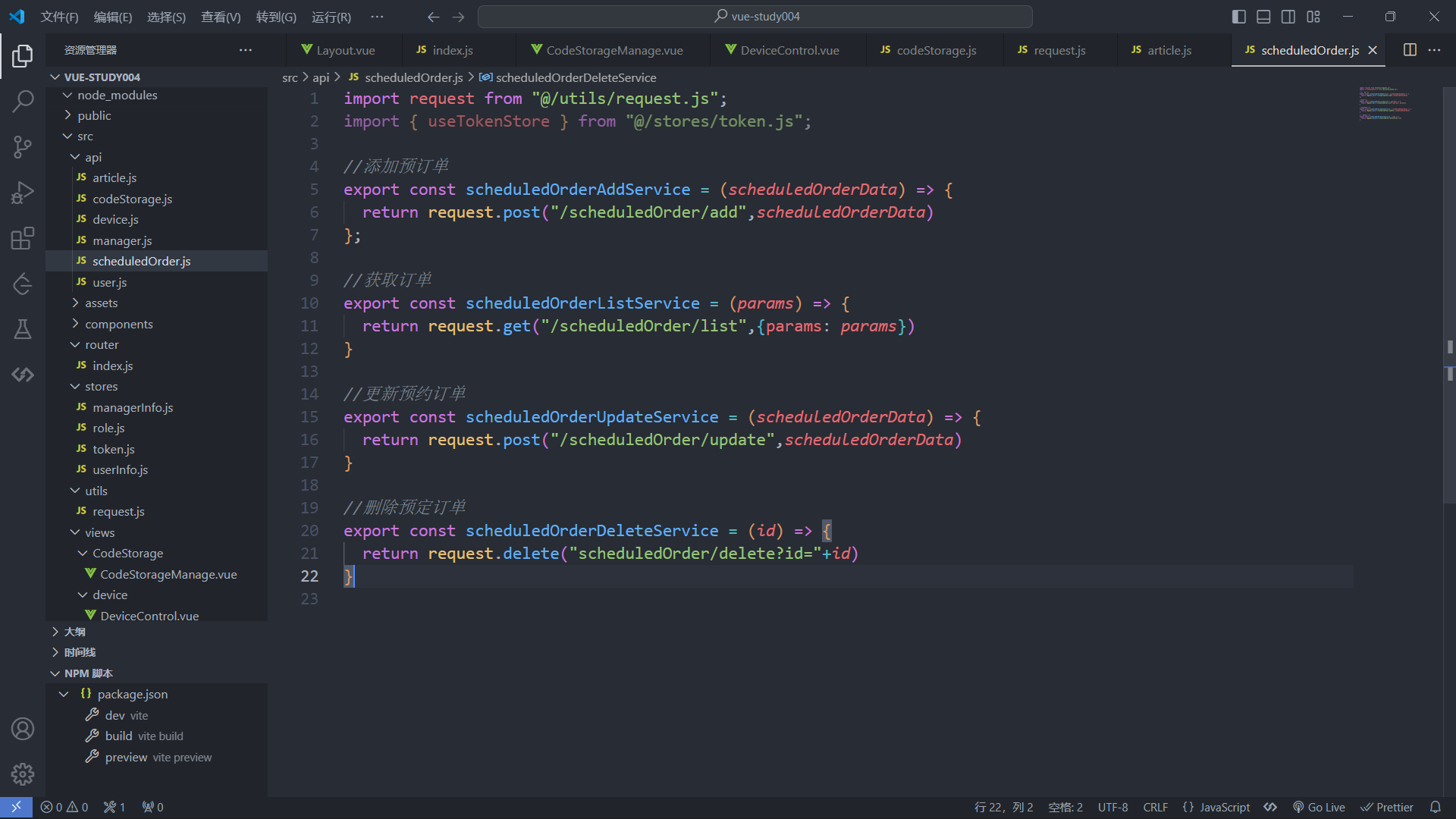Toggle the bottom panel layout button
This screenshot has height=819, width=1456.
pos(1263,17)
